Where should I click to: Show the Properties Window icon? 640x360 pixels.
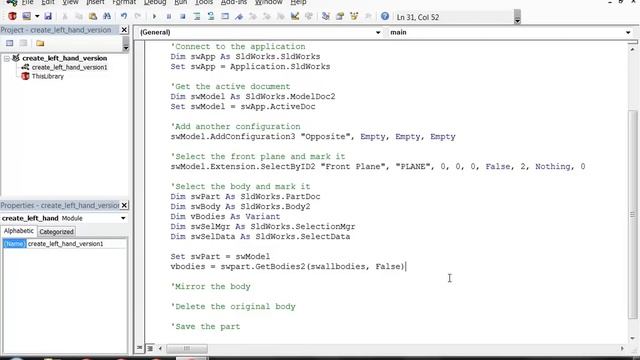[x=340, y=16]
